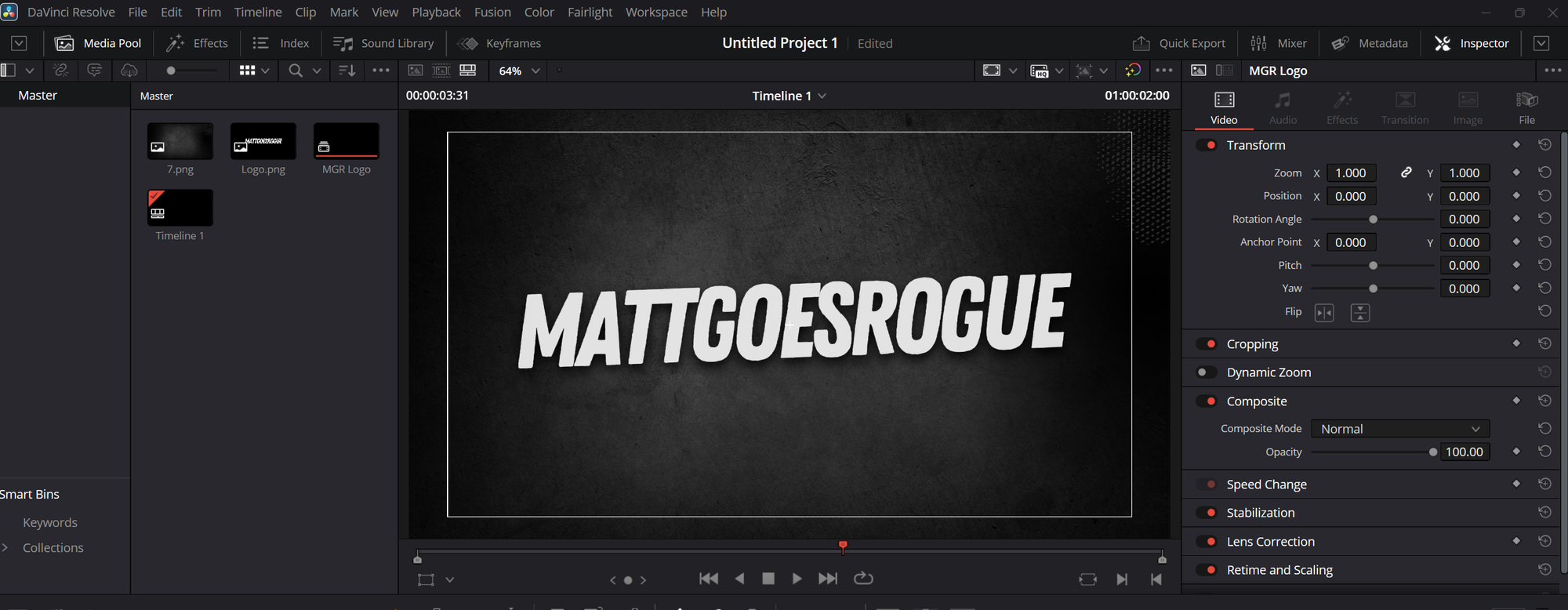Go to last frame button

828,579
